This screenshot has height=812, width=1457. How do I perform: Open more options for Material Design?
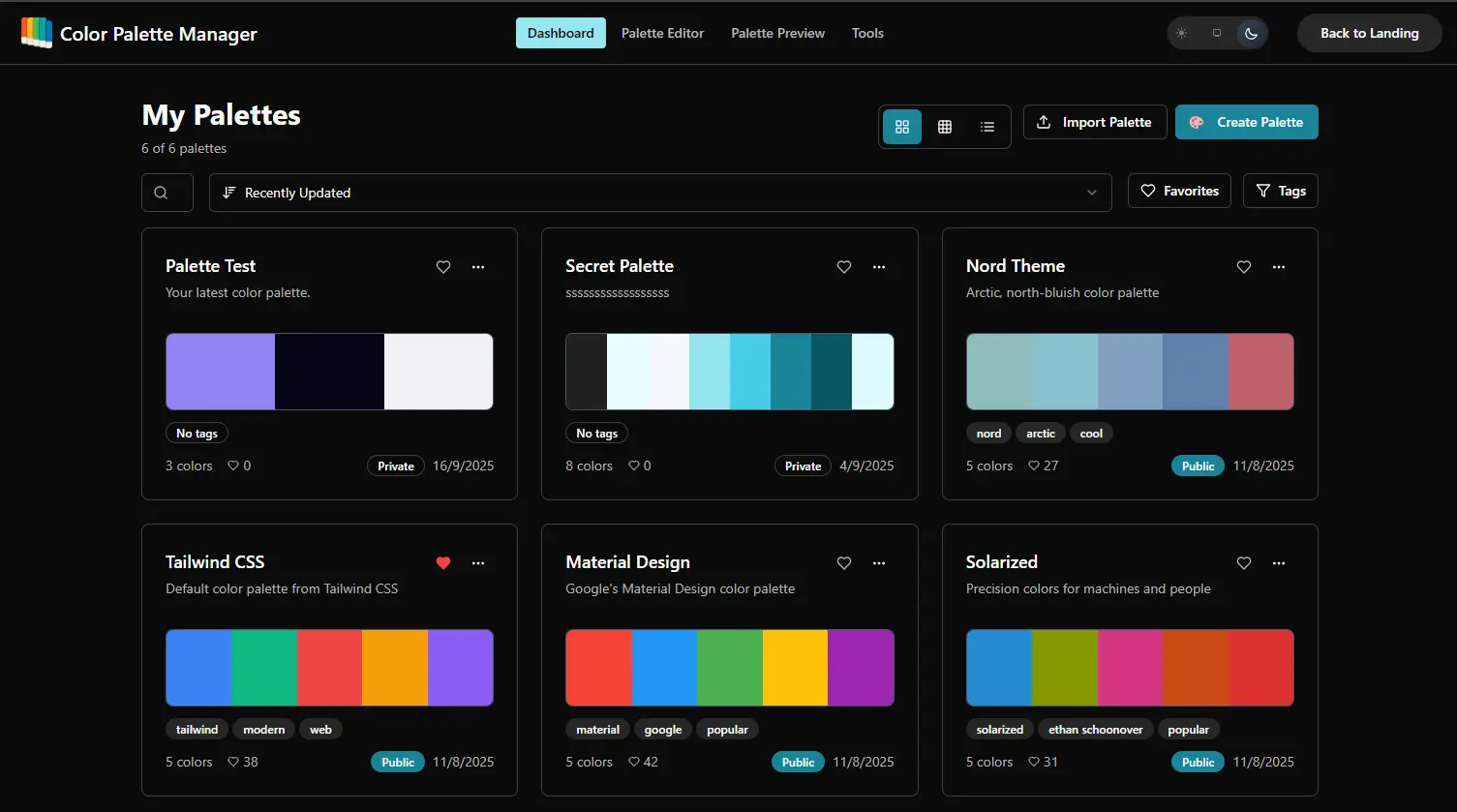click(879, 563)
